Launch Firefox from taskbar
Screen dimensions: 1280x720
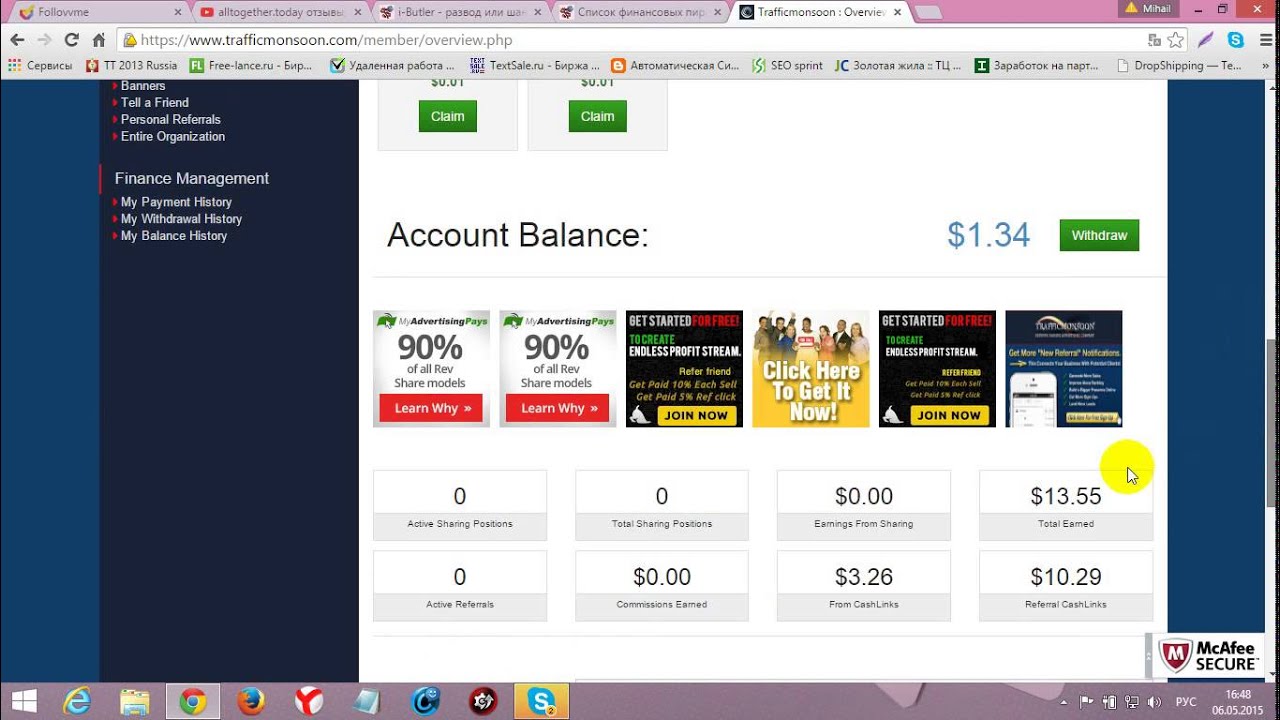click(x=251, y=702)
